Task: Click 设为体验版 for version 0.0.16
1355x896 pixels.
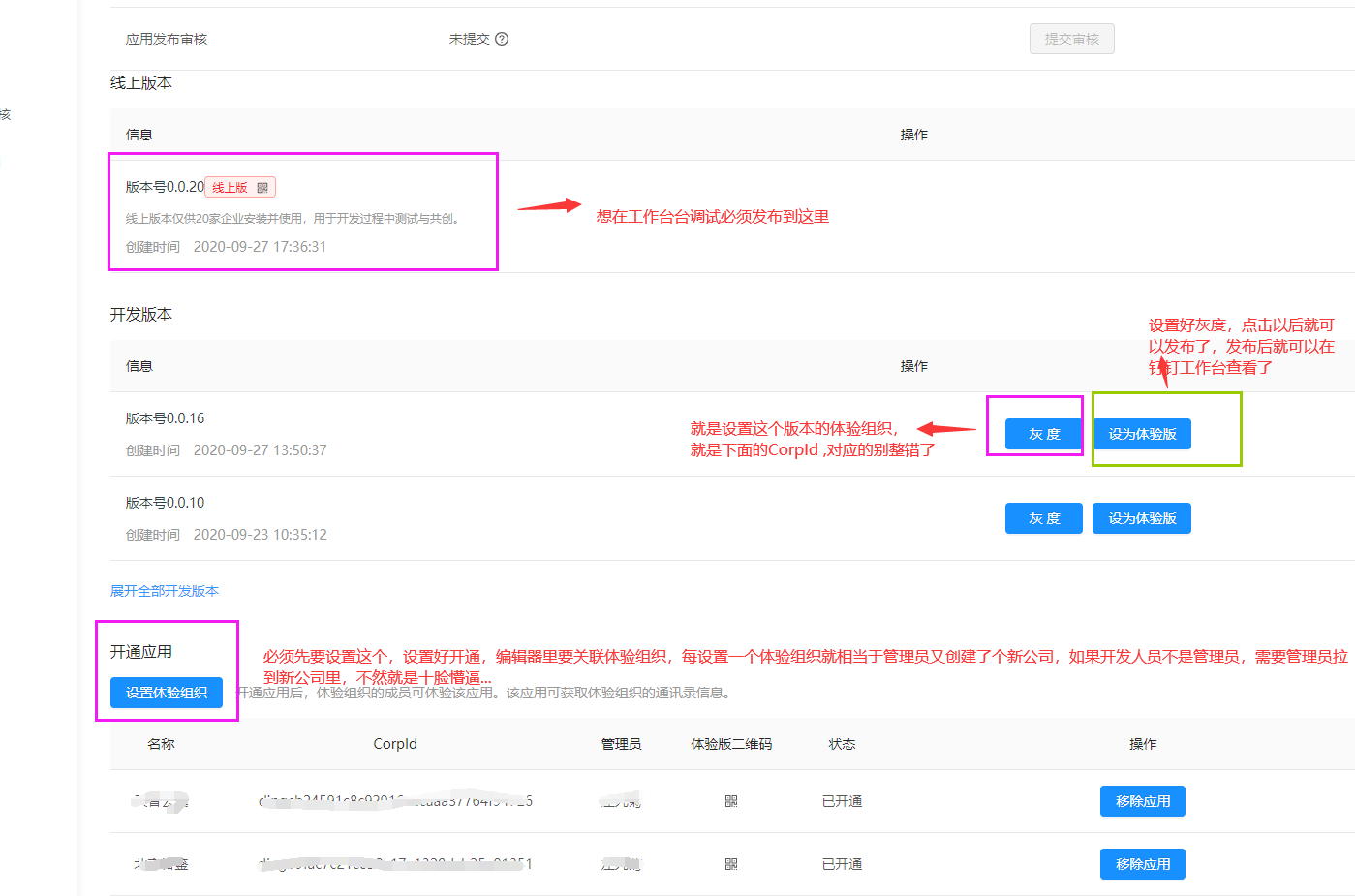Action: point(1142,434)
